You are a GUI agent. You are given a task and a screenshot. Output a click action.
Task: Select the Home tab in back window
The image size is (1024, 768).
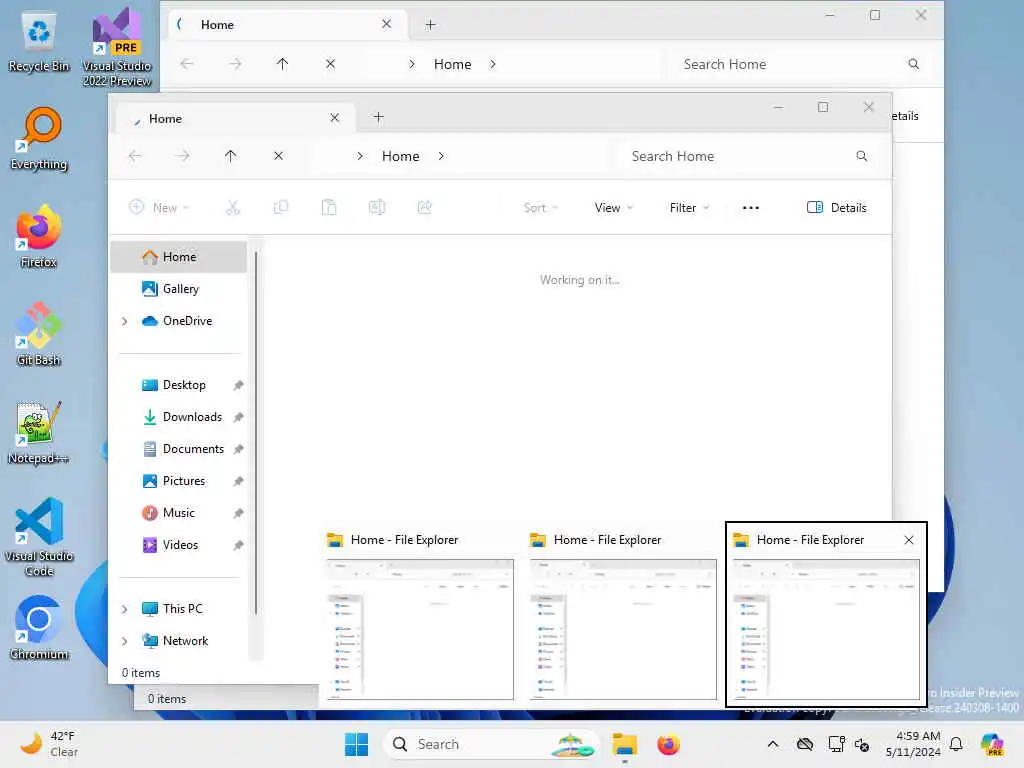pyautogui.click(x=287, y=25)
